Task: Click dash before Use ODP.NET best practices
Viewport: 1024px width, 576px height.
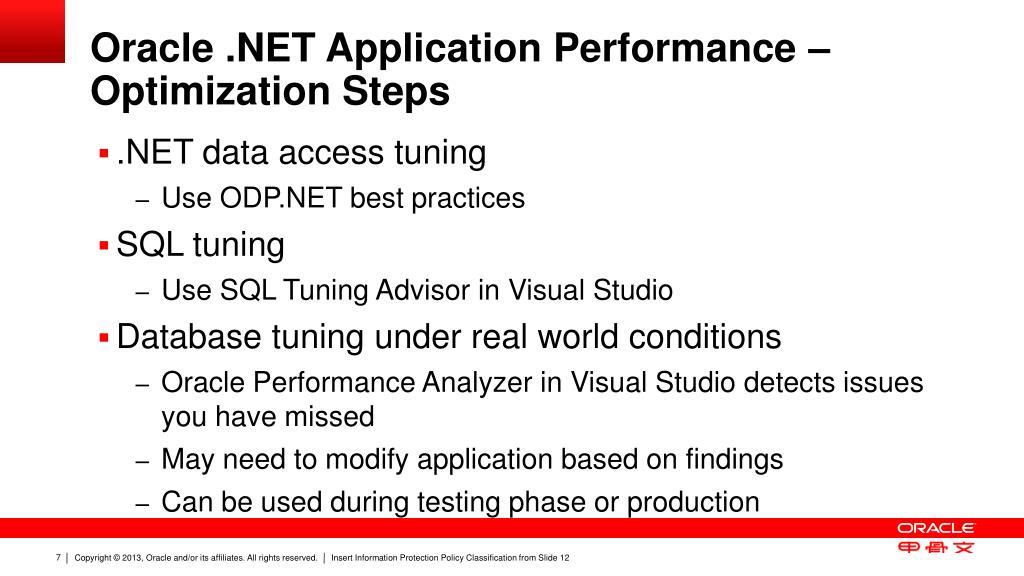Action: (143, 201)
